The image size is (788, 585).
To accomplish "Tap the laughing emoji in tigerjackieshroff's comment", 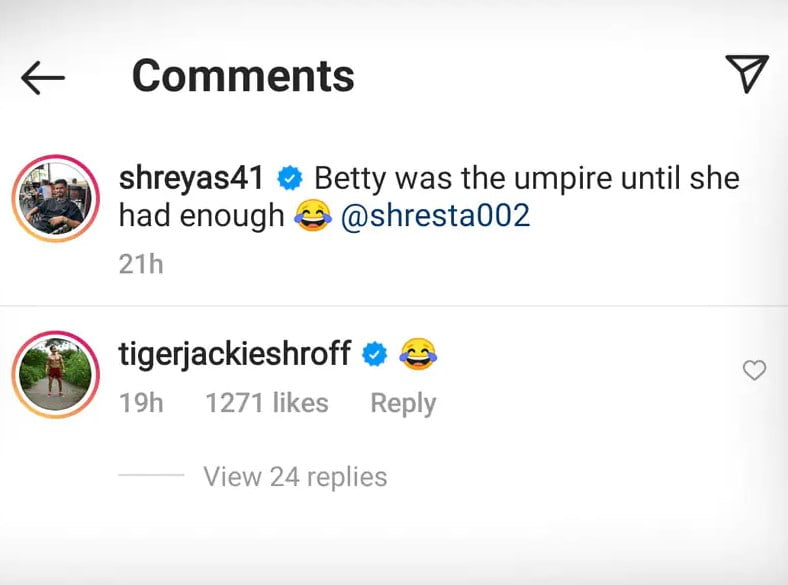I will pyautogui.click(x=418, y=354).
